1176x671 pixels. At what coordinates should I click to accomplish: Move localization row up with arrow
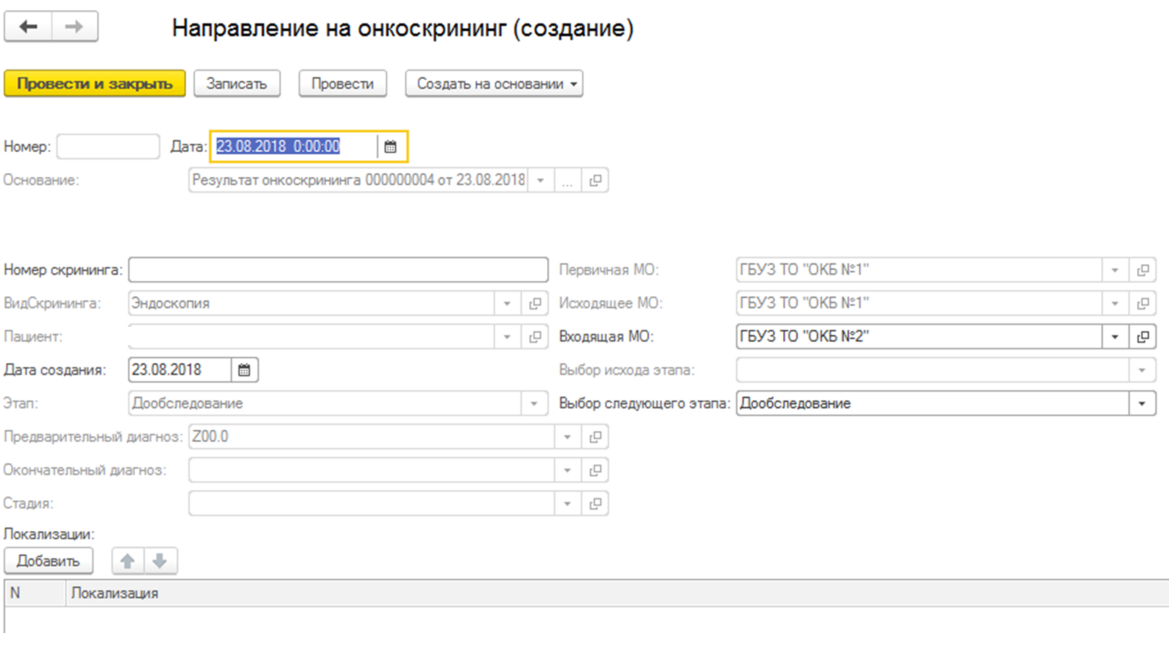[127, 561]
